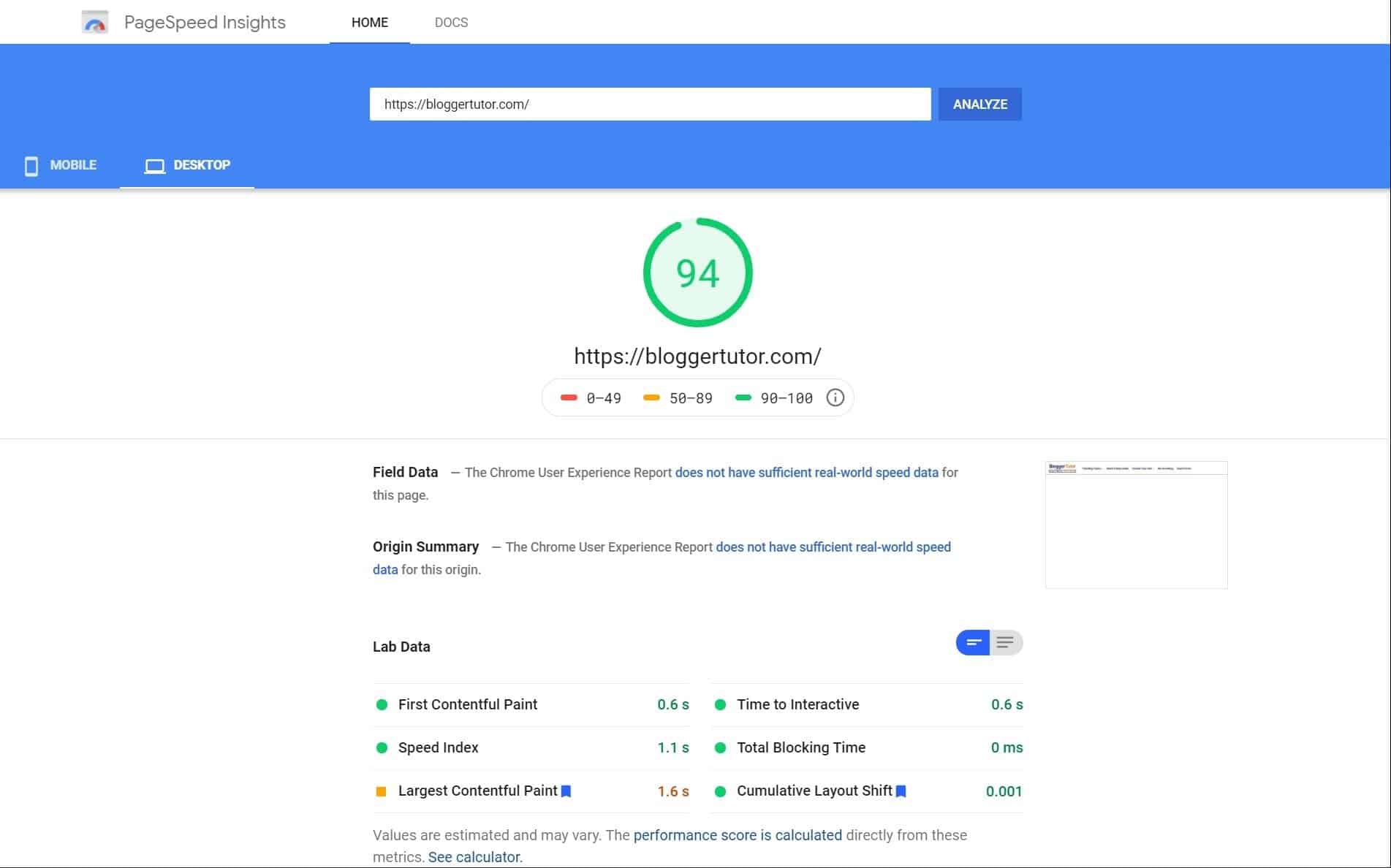Click the green 90–100 legend swatch
This screenshot has height=868, width=1391.
pyautogui.click(x=743, y=397)
